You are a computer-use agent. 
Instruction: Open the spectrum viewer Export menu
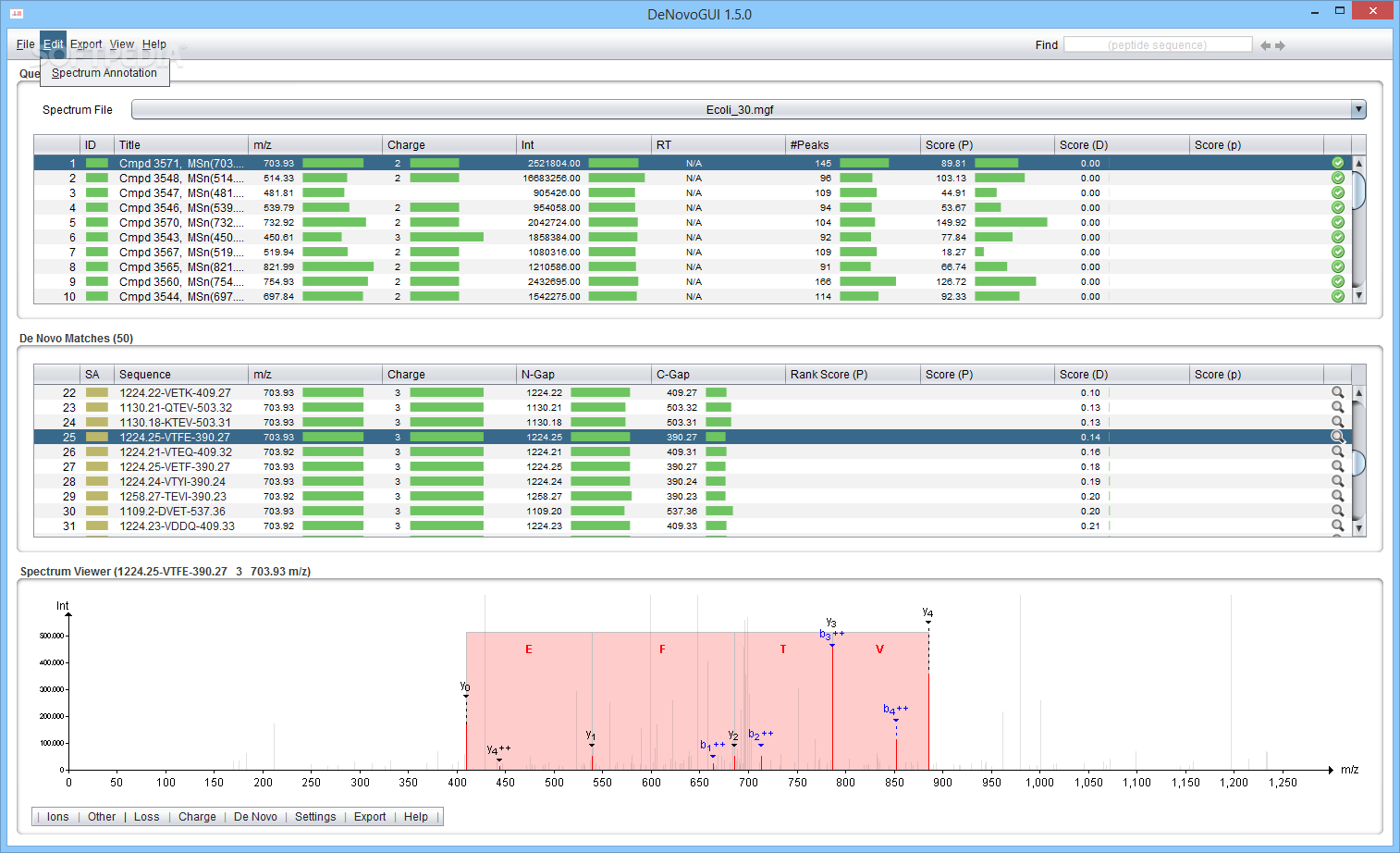pyautogui.click(x=370, y=817)
